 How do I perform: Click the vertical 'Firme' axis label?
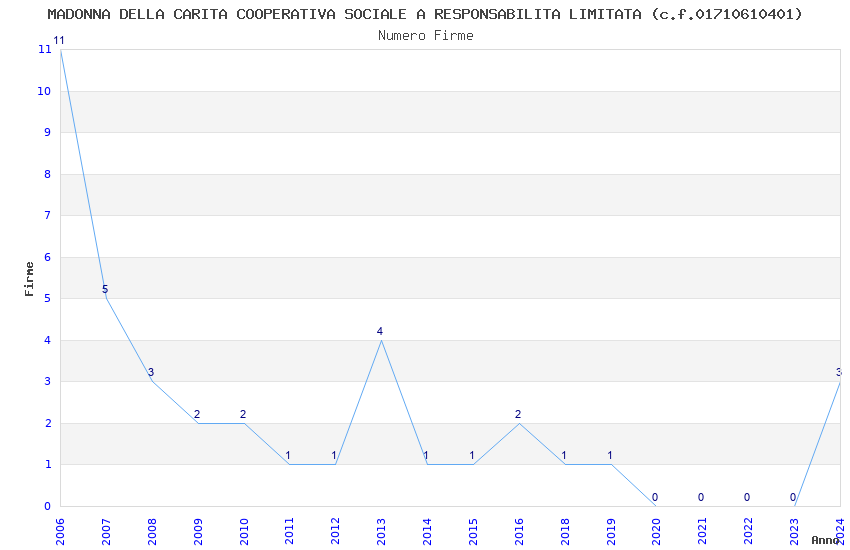click(29, 279)
